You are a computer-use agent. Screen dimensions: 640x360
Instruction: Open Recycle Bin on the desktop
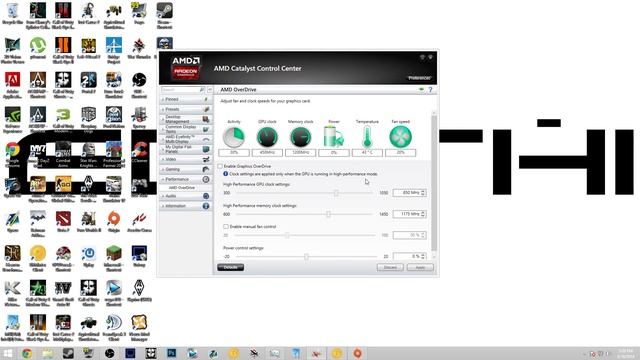pos(13,13)
